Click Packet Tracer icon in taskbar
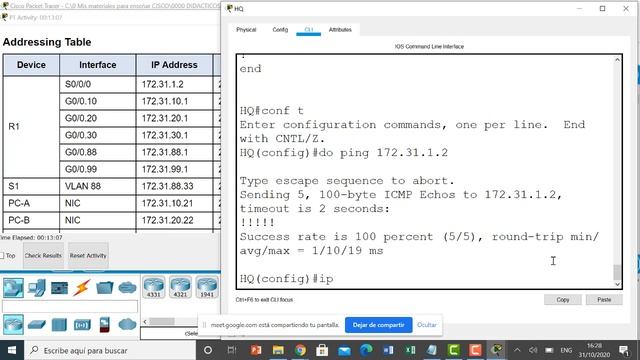 click(497, 350)
